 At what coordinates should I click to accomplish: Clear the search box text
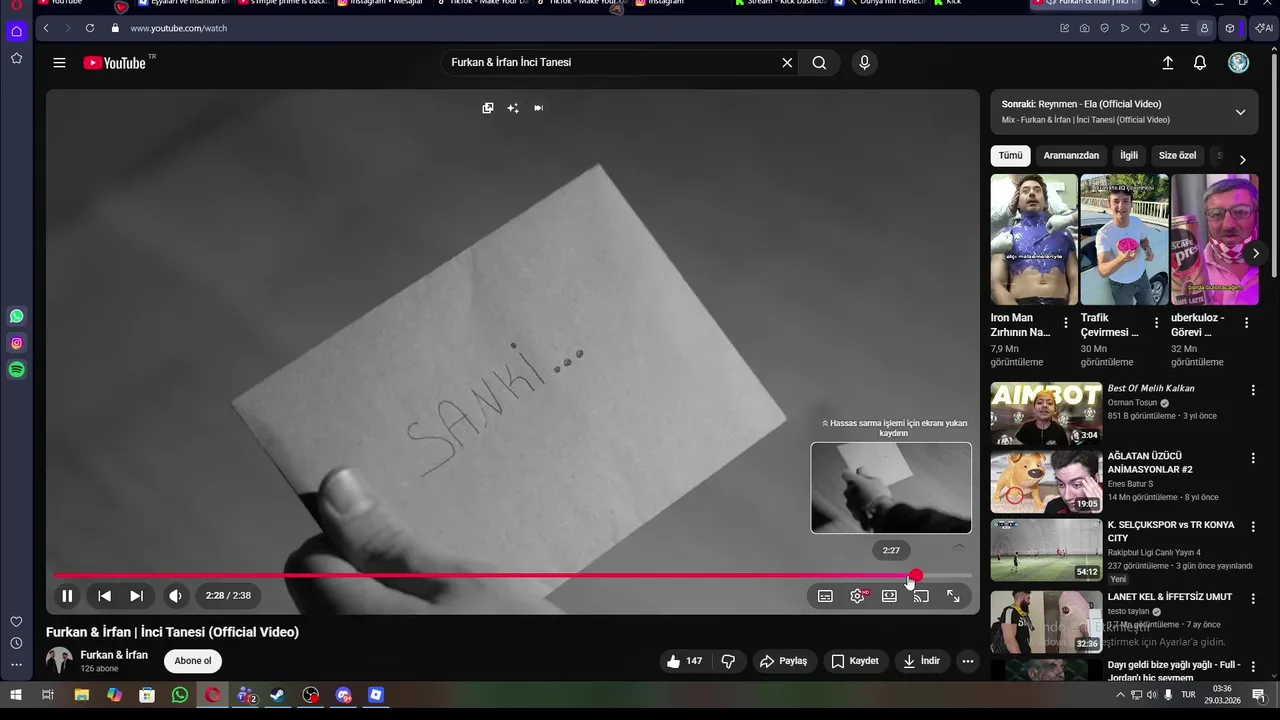click(787, 63)
